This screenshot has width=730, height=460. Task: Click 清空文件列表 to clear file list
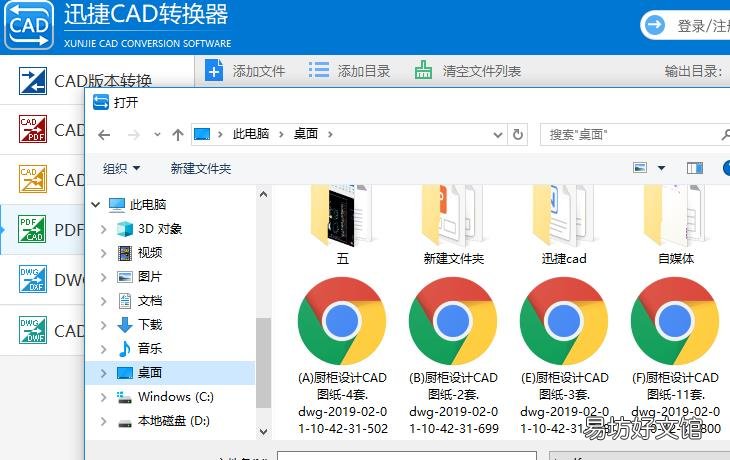[x=468, y=71]
